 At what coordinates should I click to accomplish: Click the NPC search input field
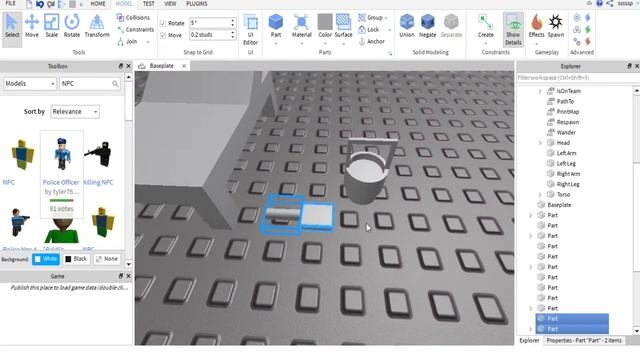point(86,84)
